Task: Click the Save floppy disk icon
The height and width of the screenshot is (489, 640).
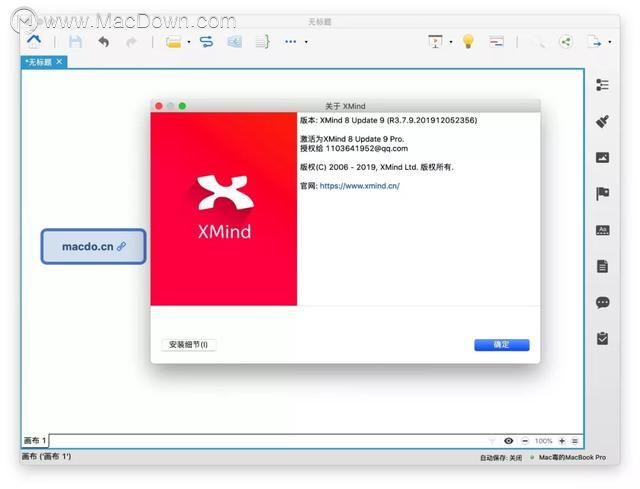Action: tap(76, 42)
